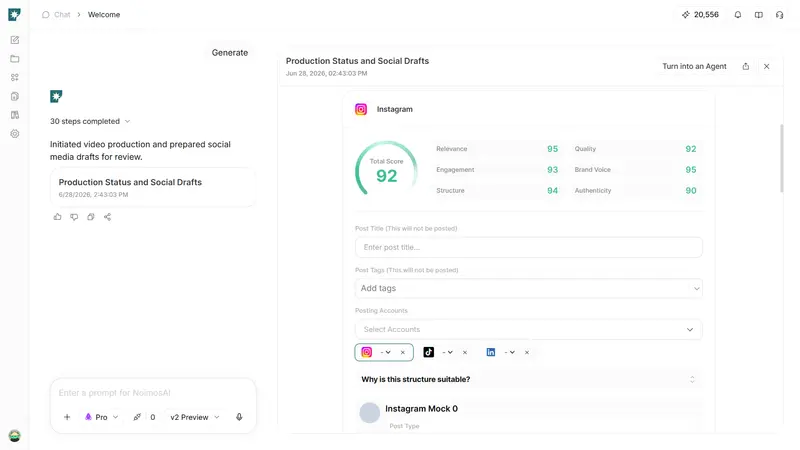Open the Select Accounts dropdown
Viewport: 800px width, 450px height.
click(529, 330)
